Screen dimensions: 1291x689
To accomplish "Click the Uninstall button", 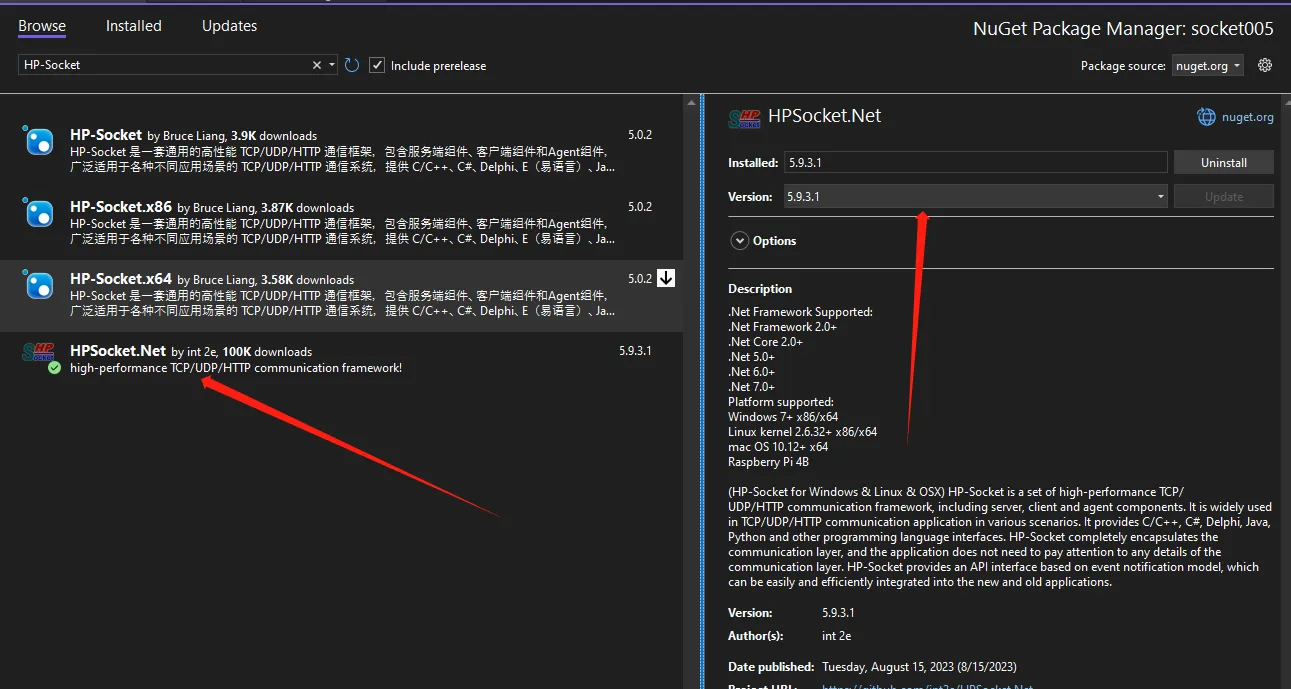I will (x=1224, y=162).
